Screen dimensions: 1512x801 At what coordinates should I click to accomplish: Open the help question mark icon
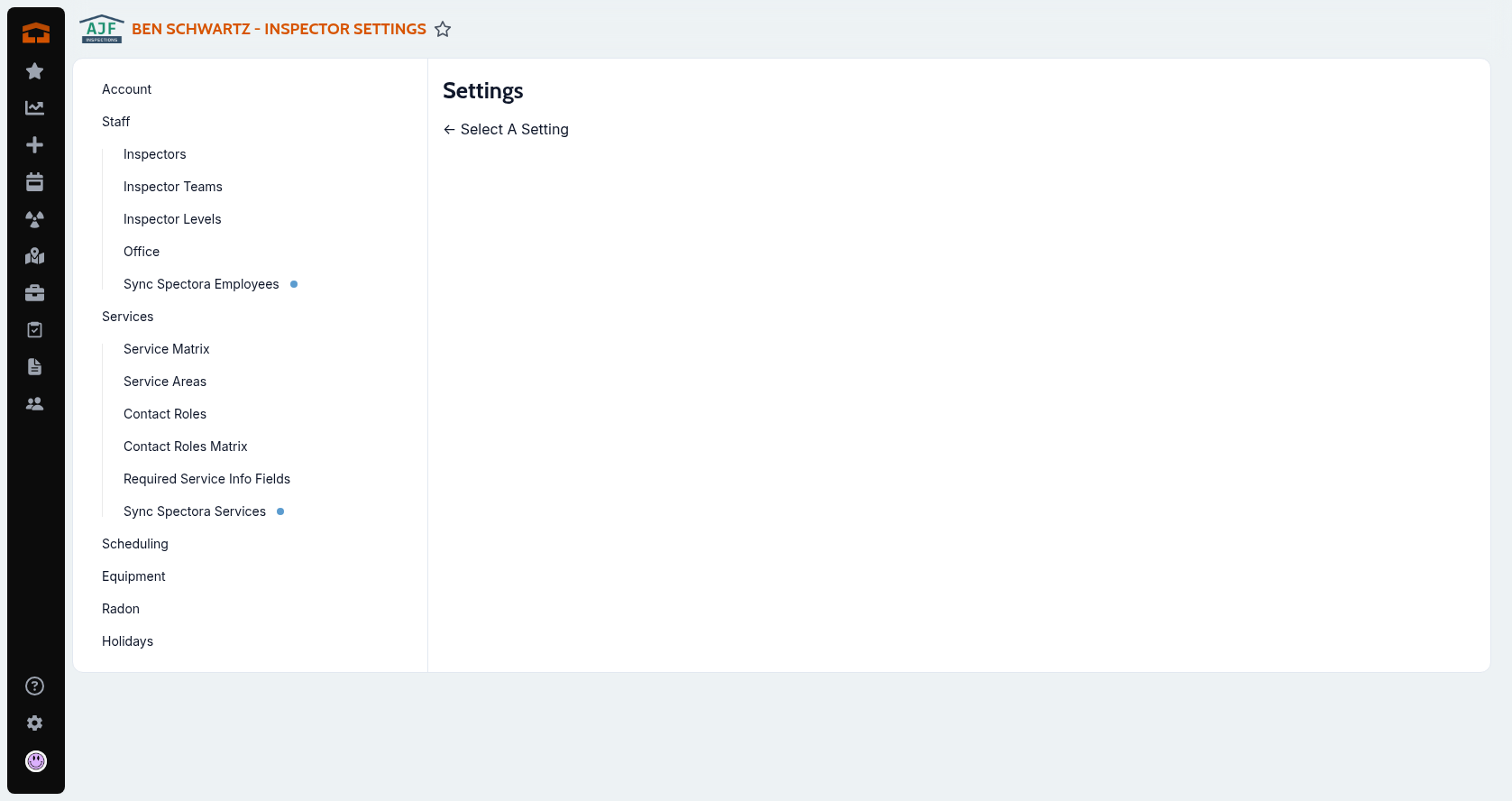[x=35, y=686]
